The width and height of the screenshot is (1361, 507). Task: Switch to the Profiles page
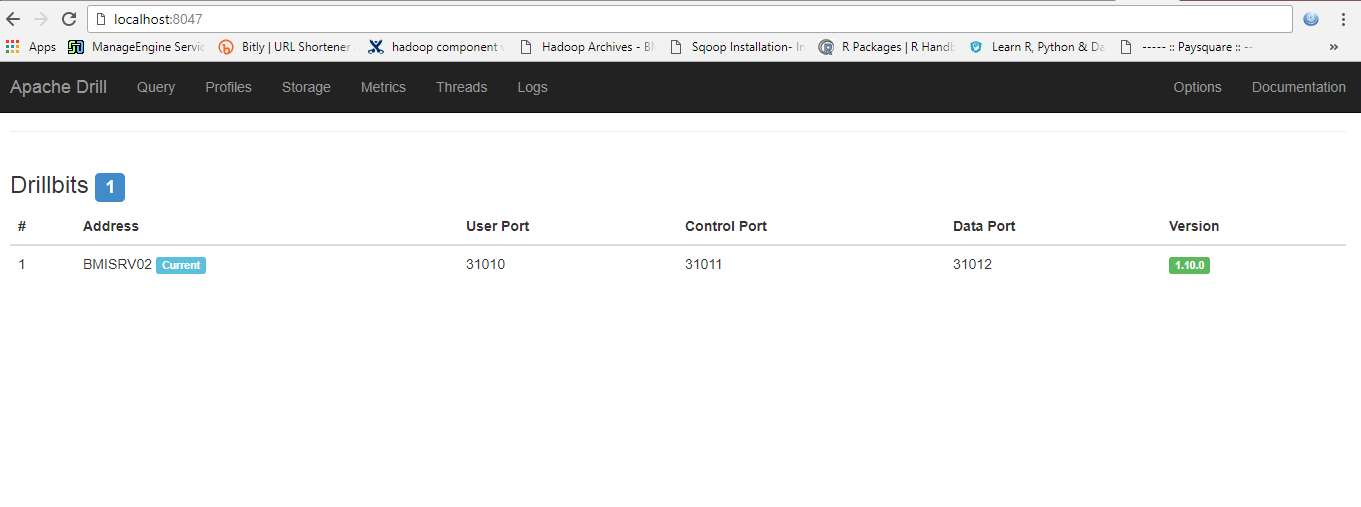228,87
